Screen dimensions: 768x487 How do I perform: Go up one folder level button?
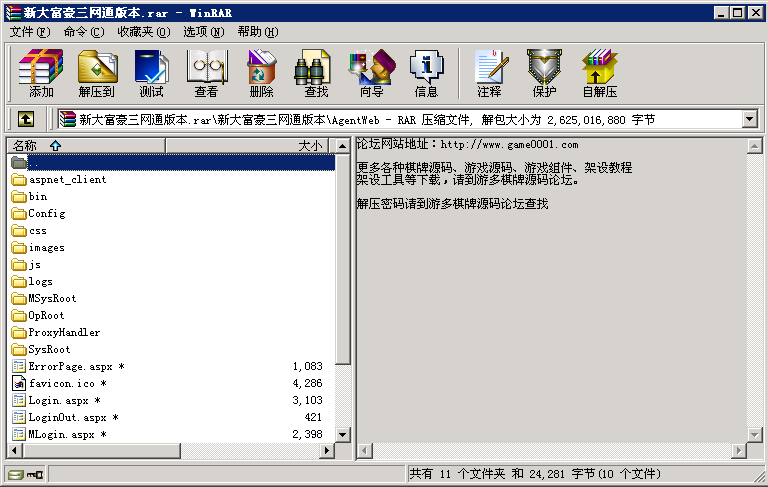click(26, 119)
